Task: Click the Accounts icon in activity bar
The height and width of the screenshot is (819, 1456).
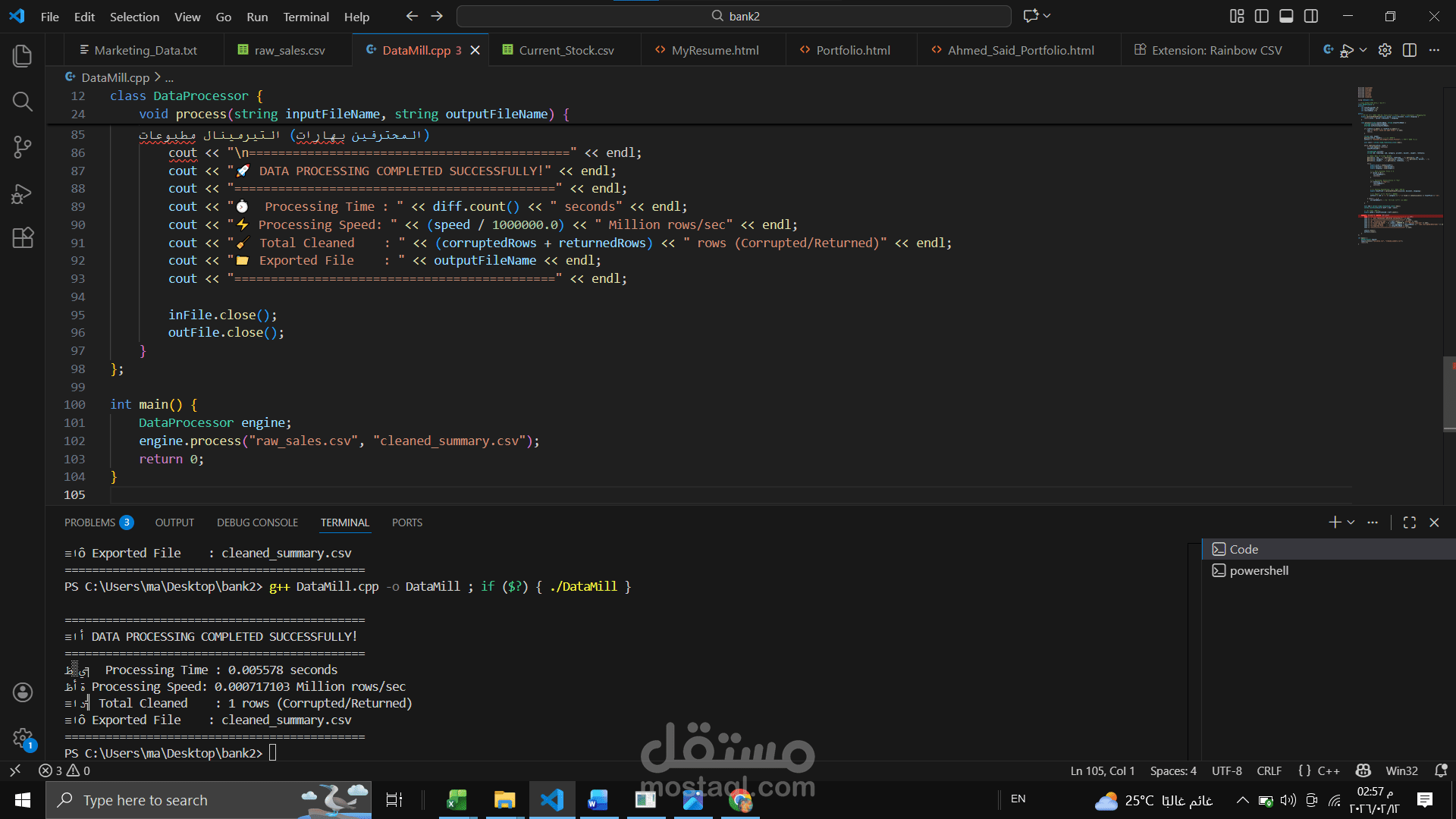Action: click(x=23, y=692)
